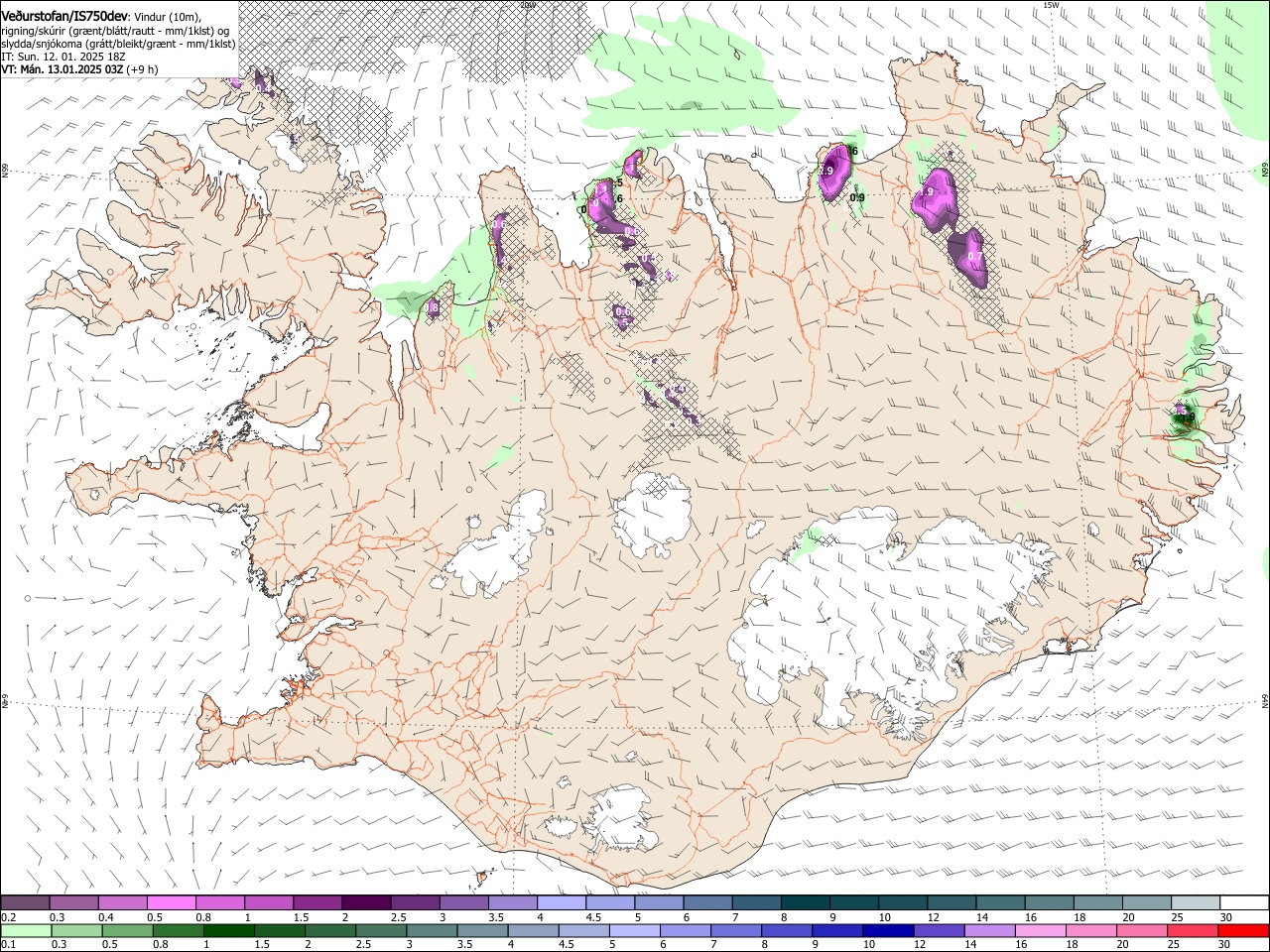This screenshot has height=952, width=1270.
Task: Click the 'rigning/skúrir' legend description line
Action: click(x=115, y=31)
